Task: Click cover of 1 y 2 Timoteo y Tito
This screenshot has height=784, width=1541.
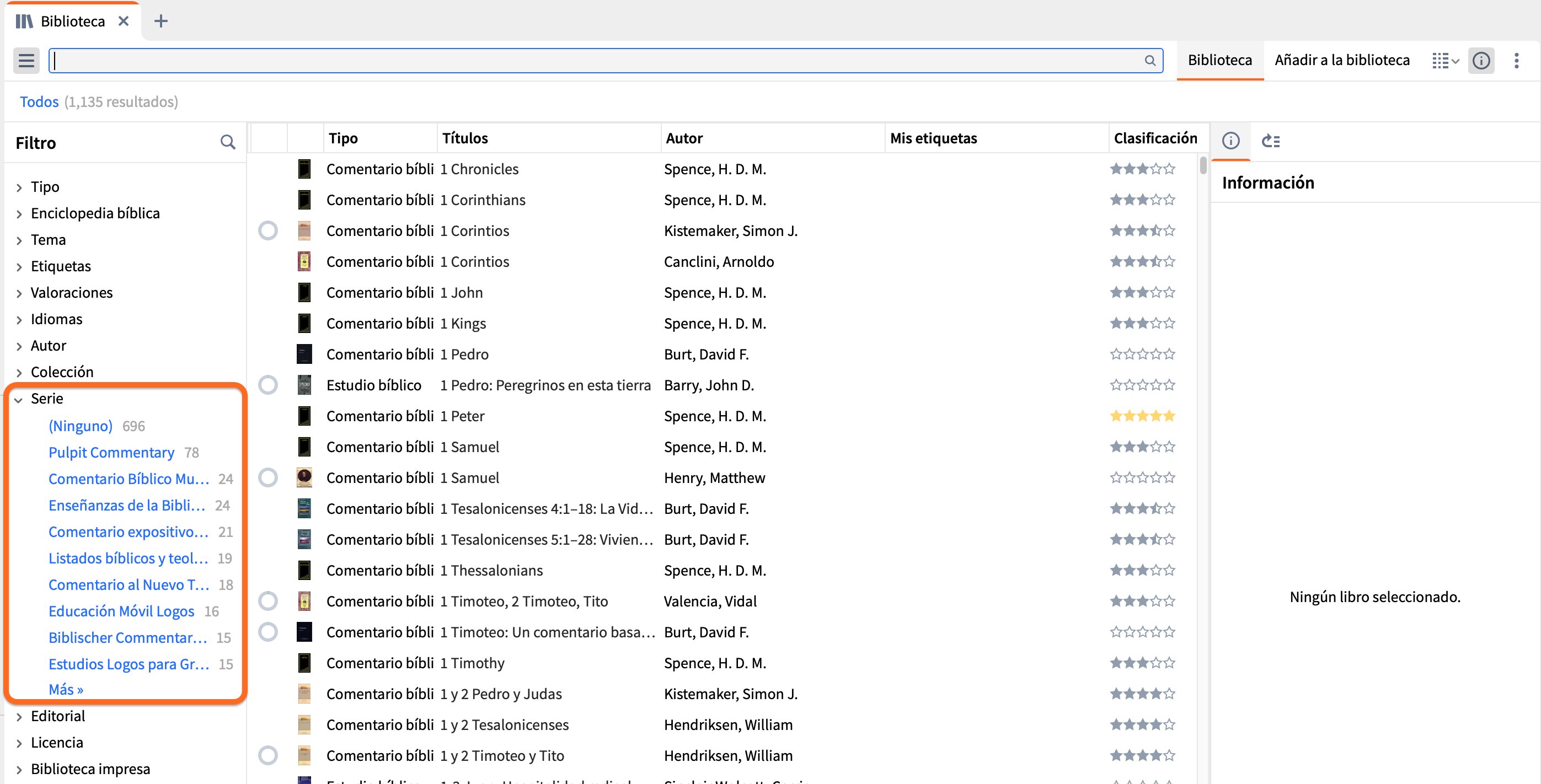Action: click(x=304, y=755)
